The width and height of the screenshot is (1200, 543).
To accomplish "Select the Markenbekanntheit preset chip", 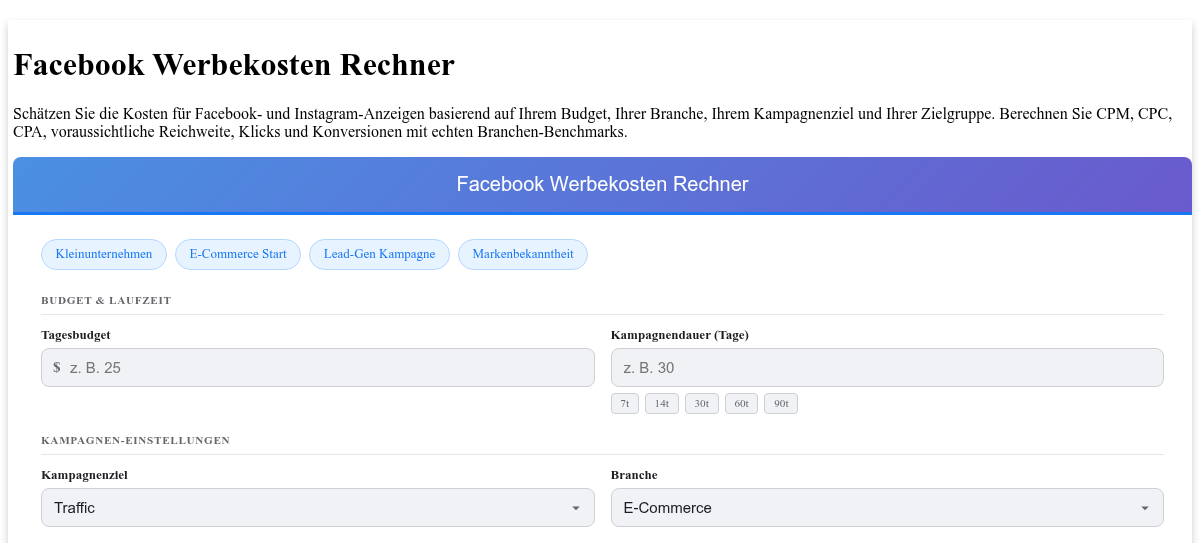I will 523,254.
